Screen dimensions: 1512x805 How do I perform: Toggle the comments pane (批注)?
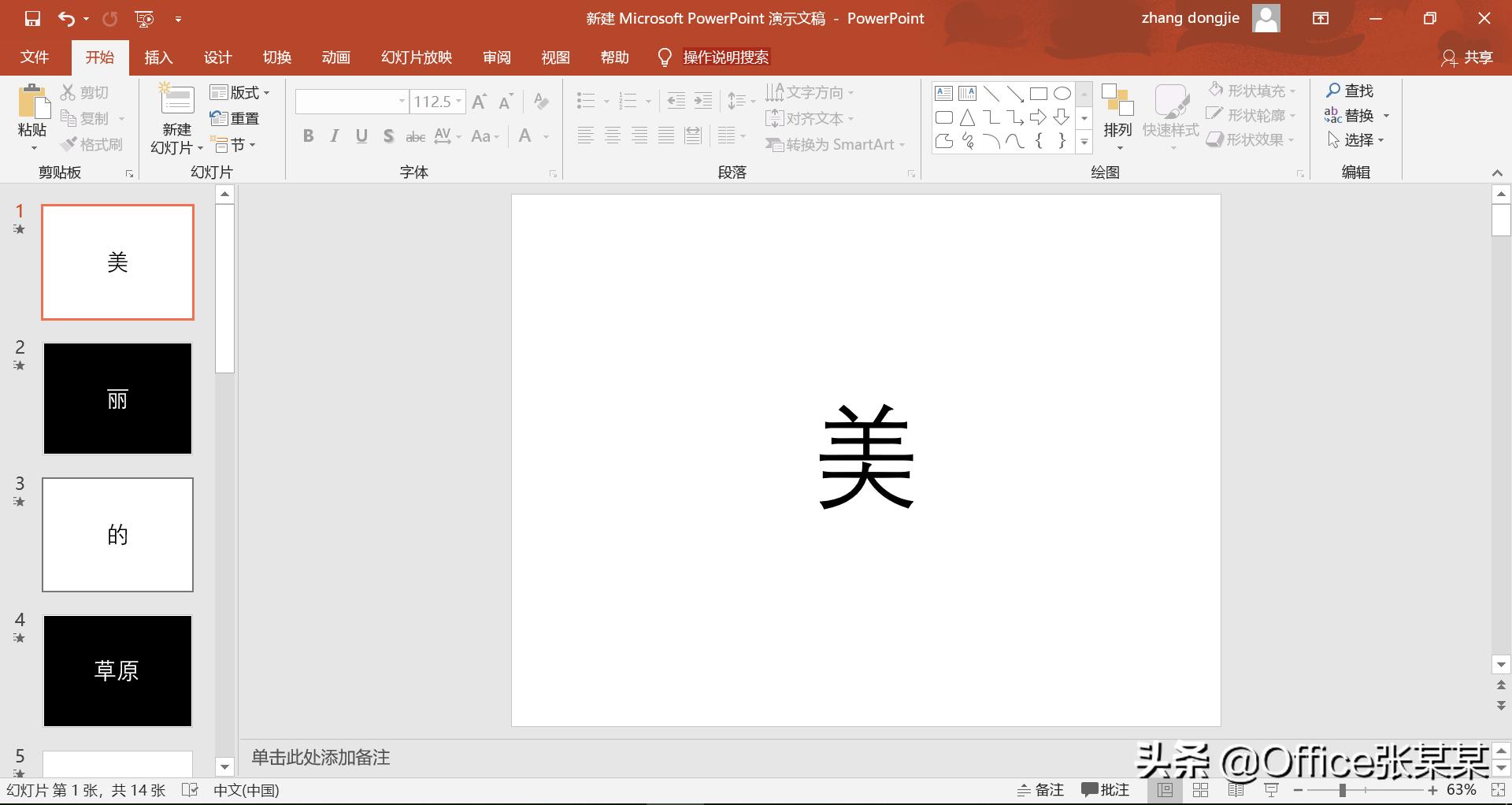coord(1106,790)
